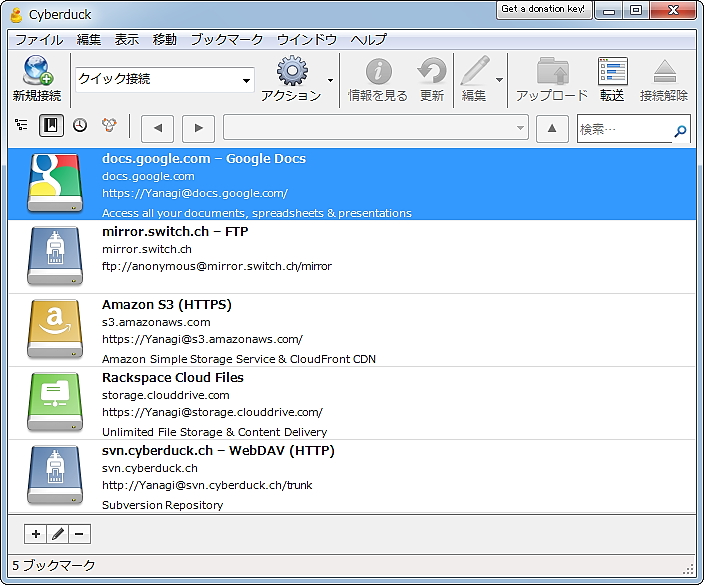This screenshot has width=704, height=585.
Task: Go back with the left arrow button
Action: point(158,128)
